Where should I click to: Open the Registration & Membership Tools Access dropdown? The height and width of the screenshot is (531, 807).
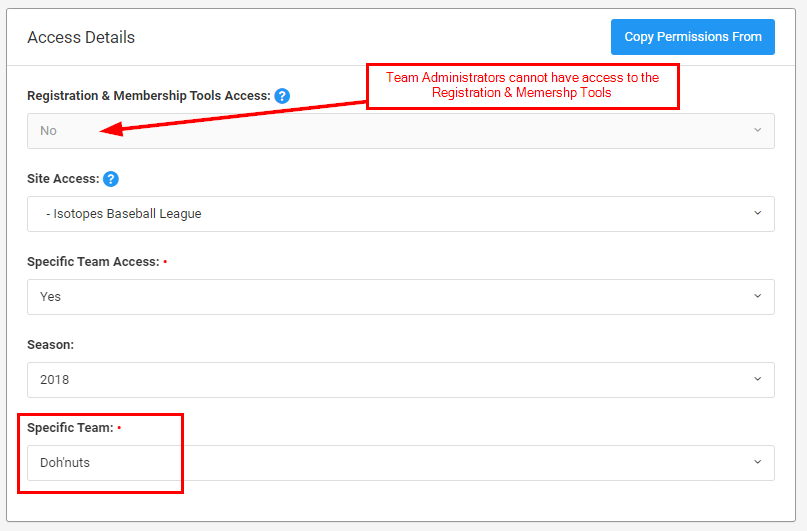400,131
